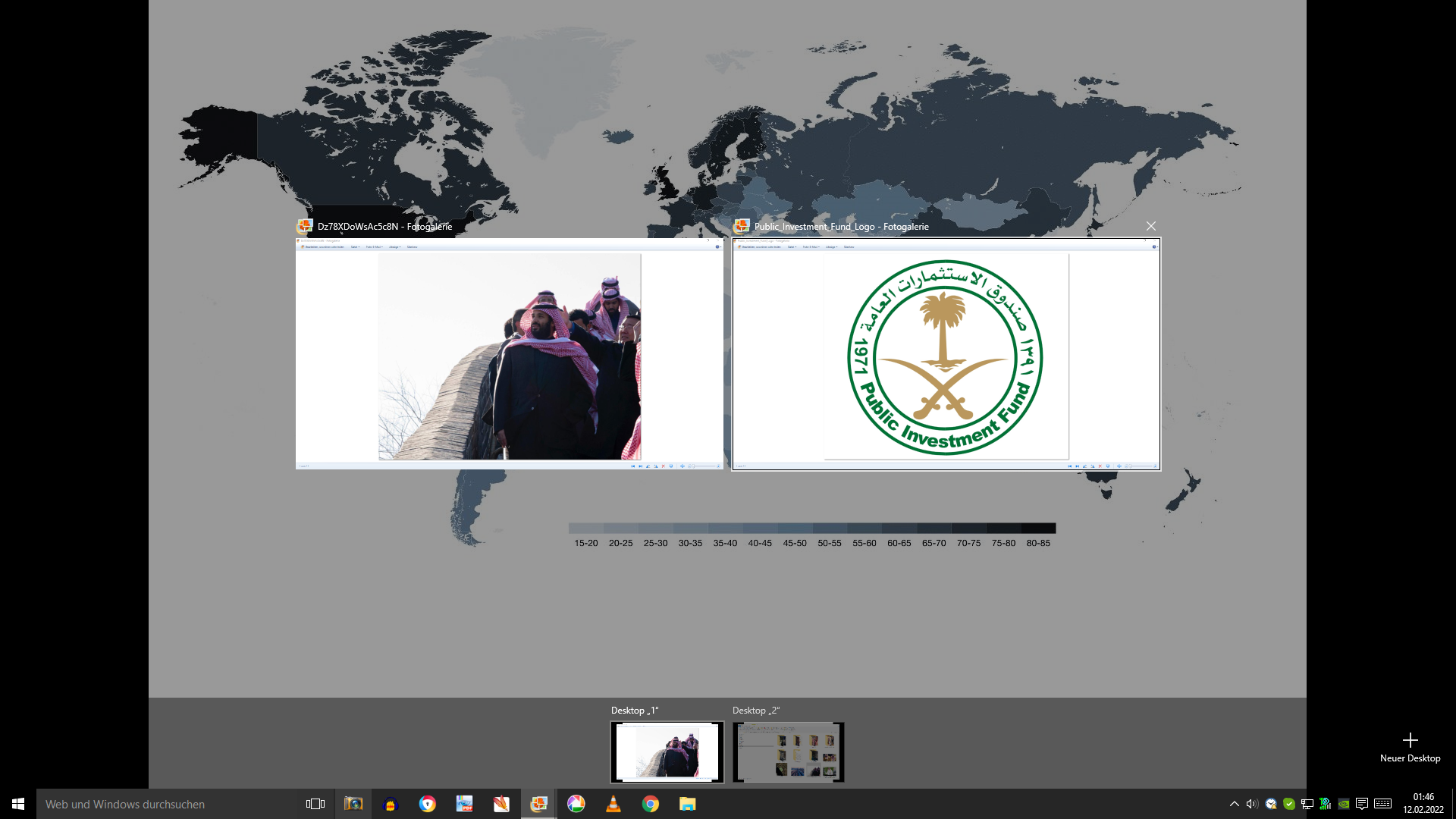The image size is (1456, 819).
Task: Open the Avira secure browser taskbar icon
Action: click(x=428, y=804)
